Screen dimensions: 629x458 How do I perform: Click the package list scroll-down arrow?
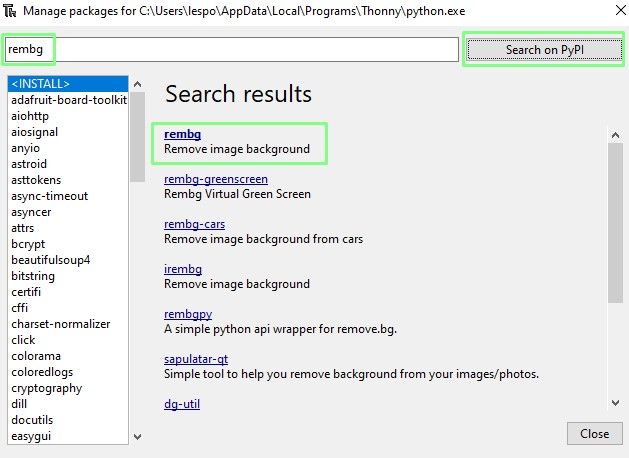(x=138, y=436)
